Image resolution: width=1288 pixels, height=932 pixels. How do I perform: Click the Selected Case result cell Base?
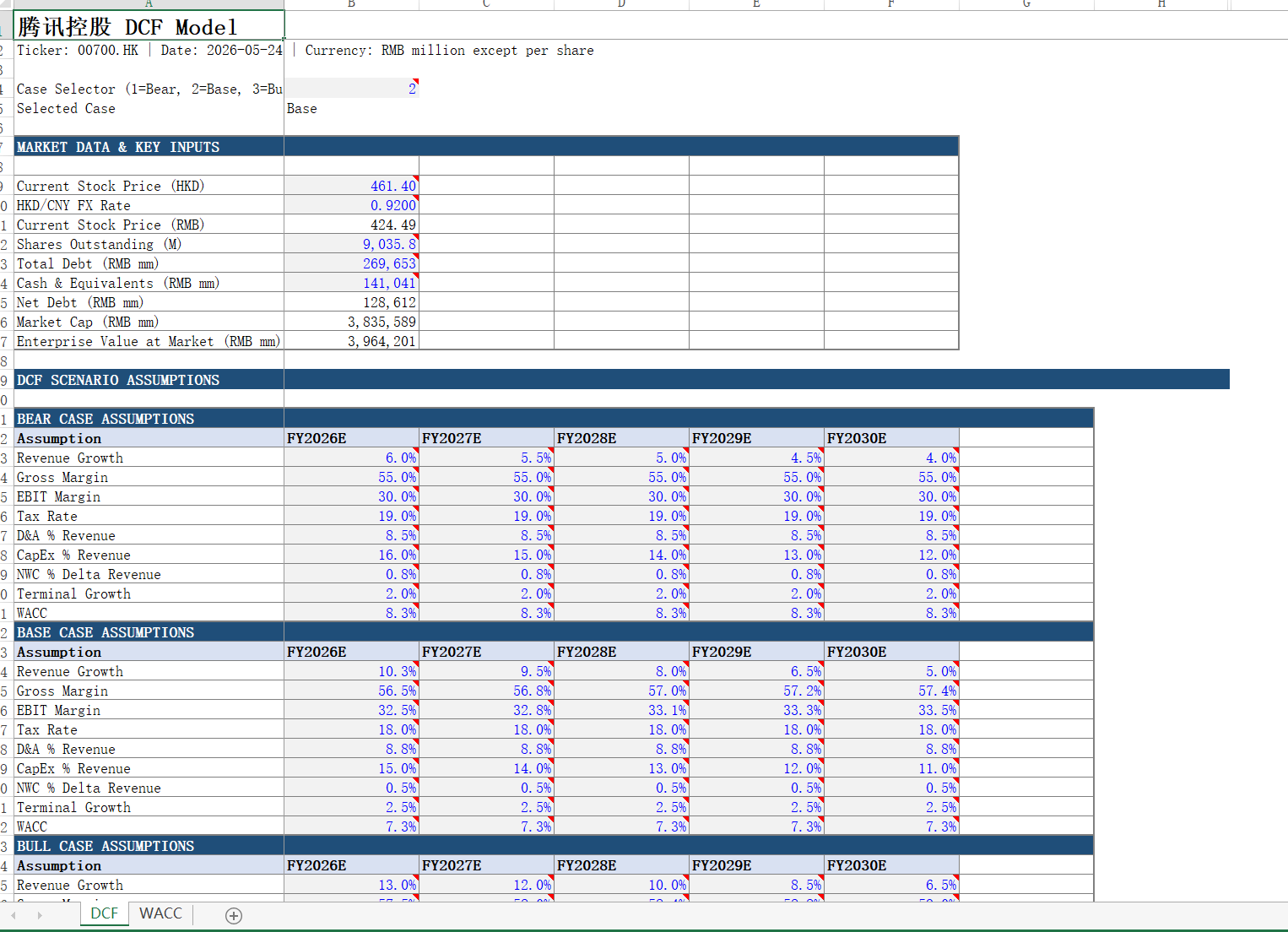pos(352,108)
